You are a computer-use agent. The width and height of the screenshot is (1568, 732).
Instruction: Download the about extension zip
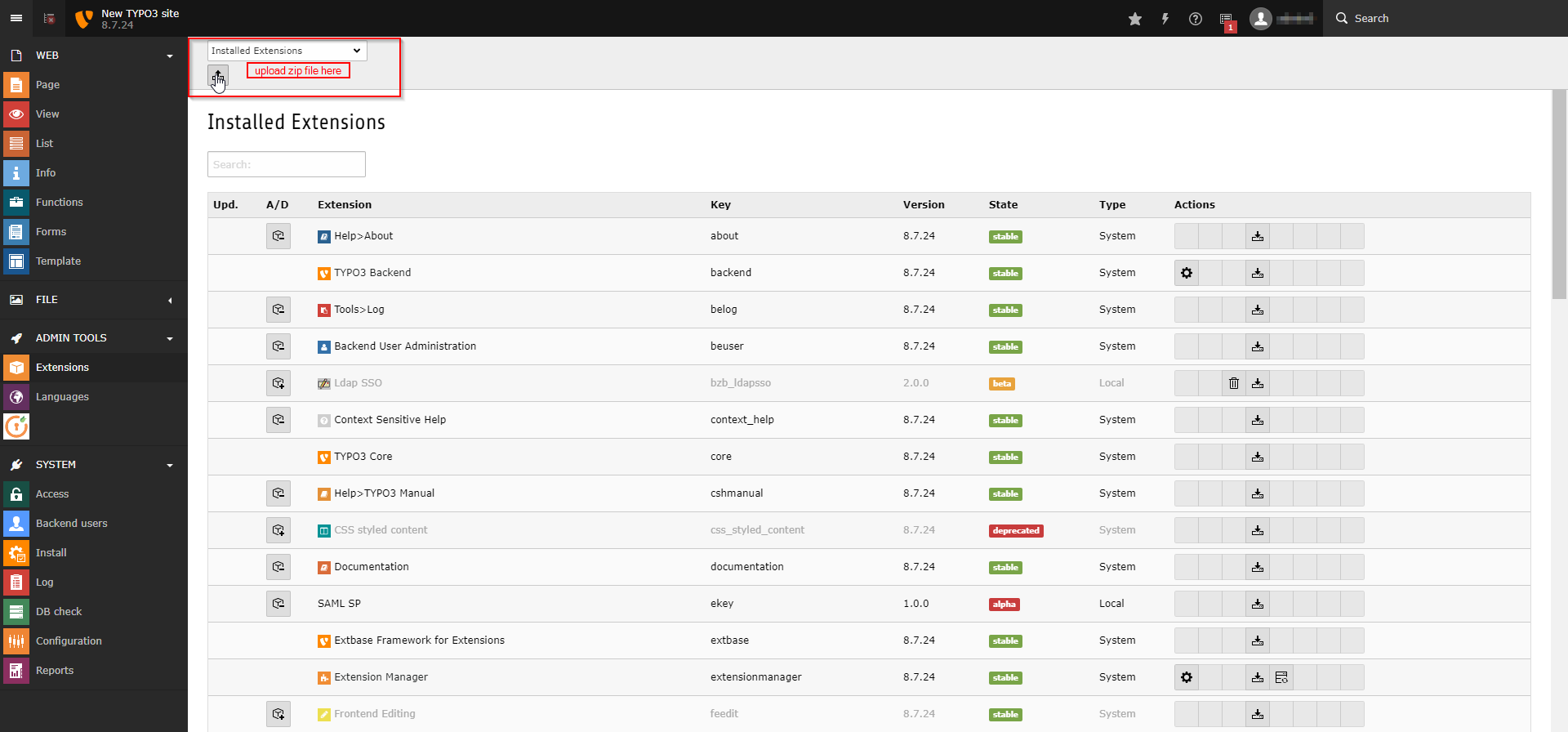click(1258, 236)
